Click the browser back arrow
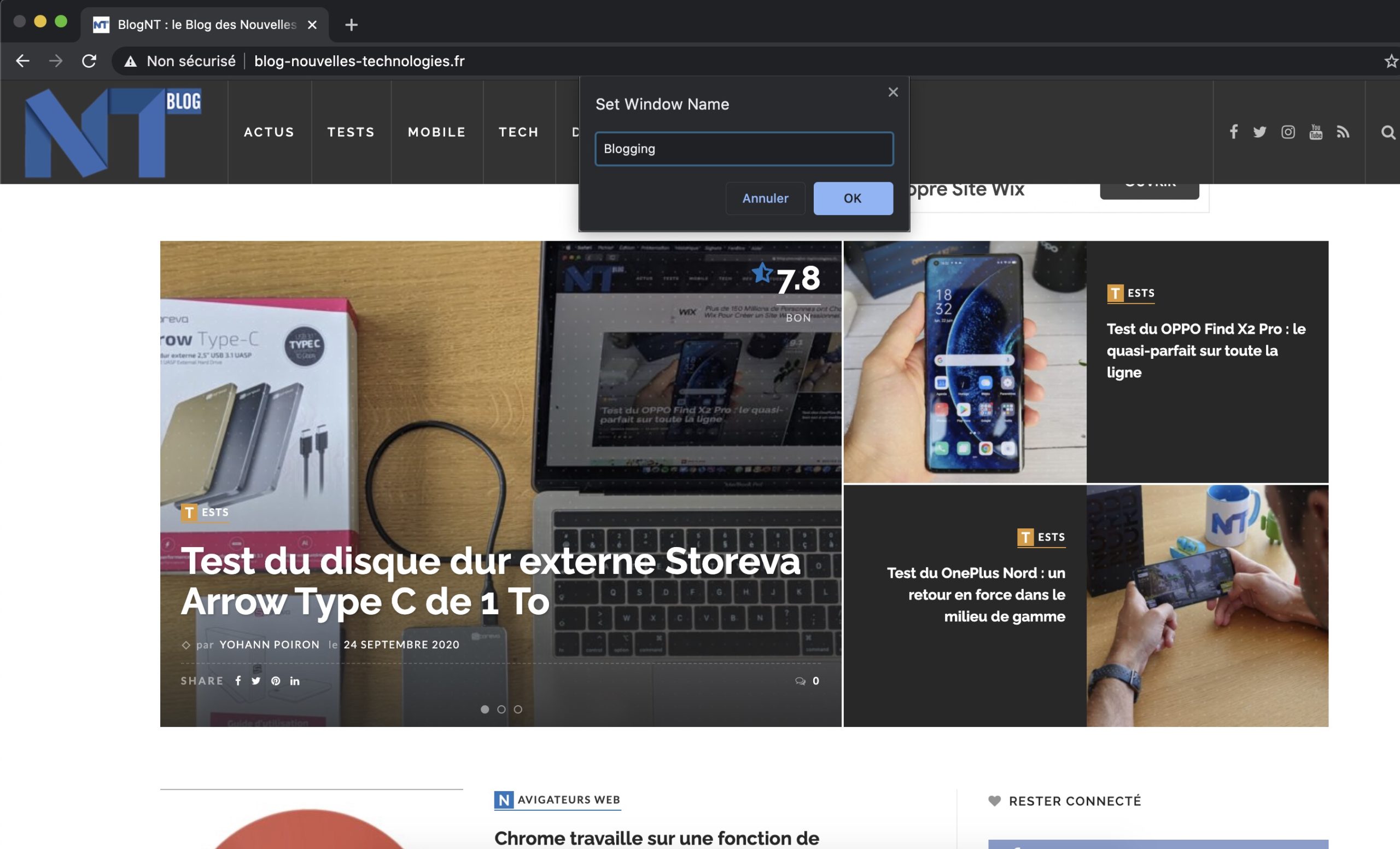1400x849 pixels. click(23, 61)
